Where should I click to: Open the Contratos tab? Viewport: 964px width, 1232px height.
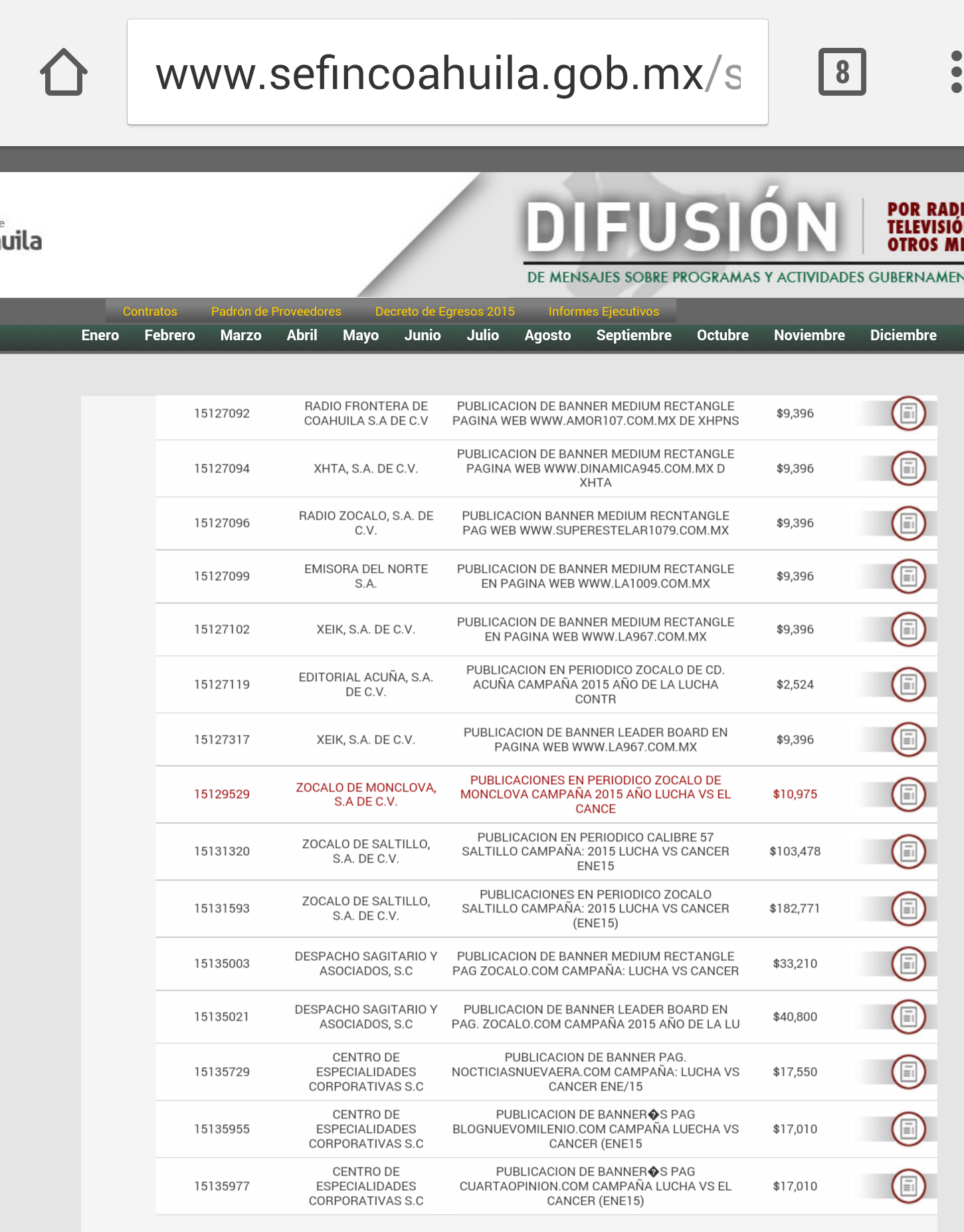[x=149, y=312]
